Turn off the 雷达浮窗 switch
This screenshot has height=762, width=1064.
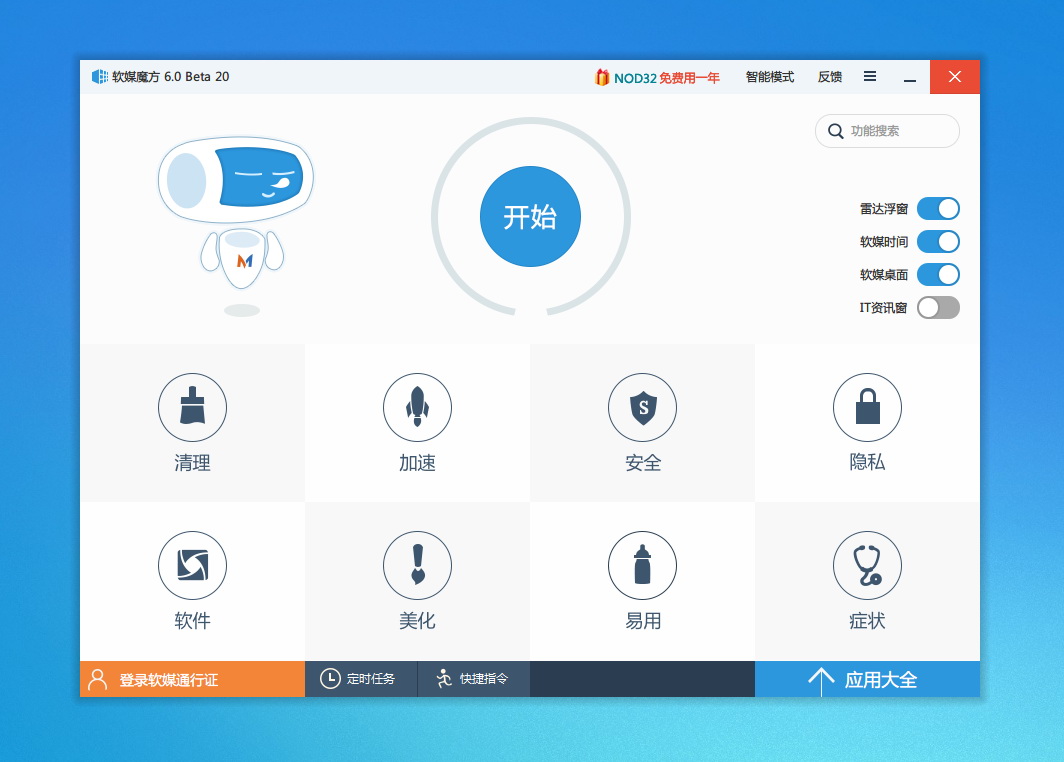click(x=938, y=208)
